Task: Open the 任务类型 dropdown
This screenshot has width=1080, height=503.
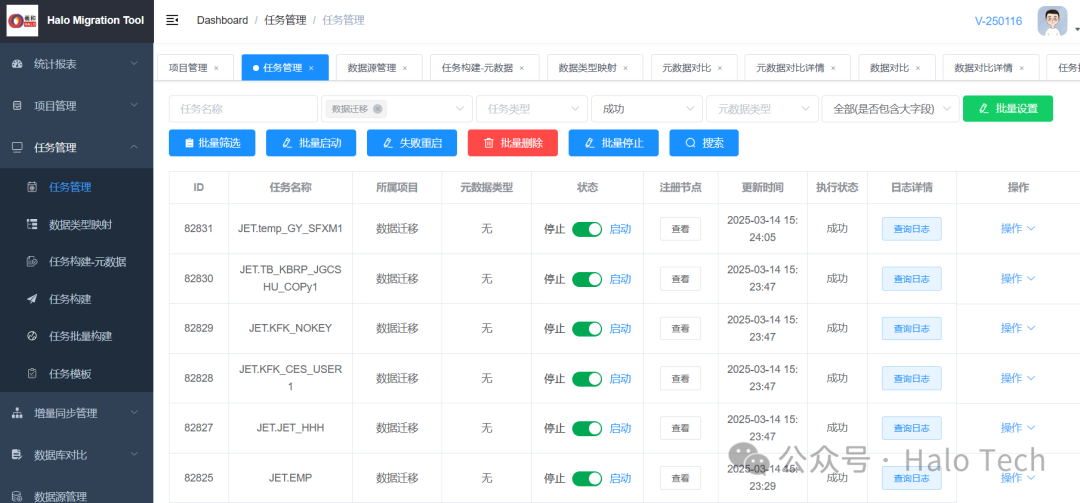Action: (x=532, y=109)
